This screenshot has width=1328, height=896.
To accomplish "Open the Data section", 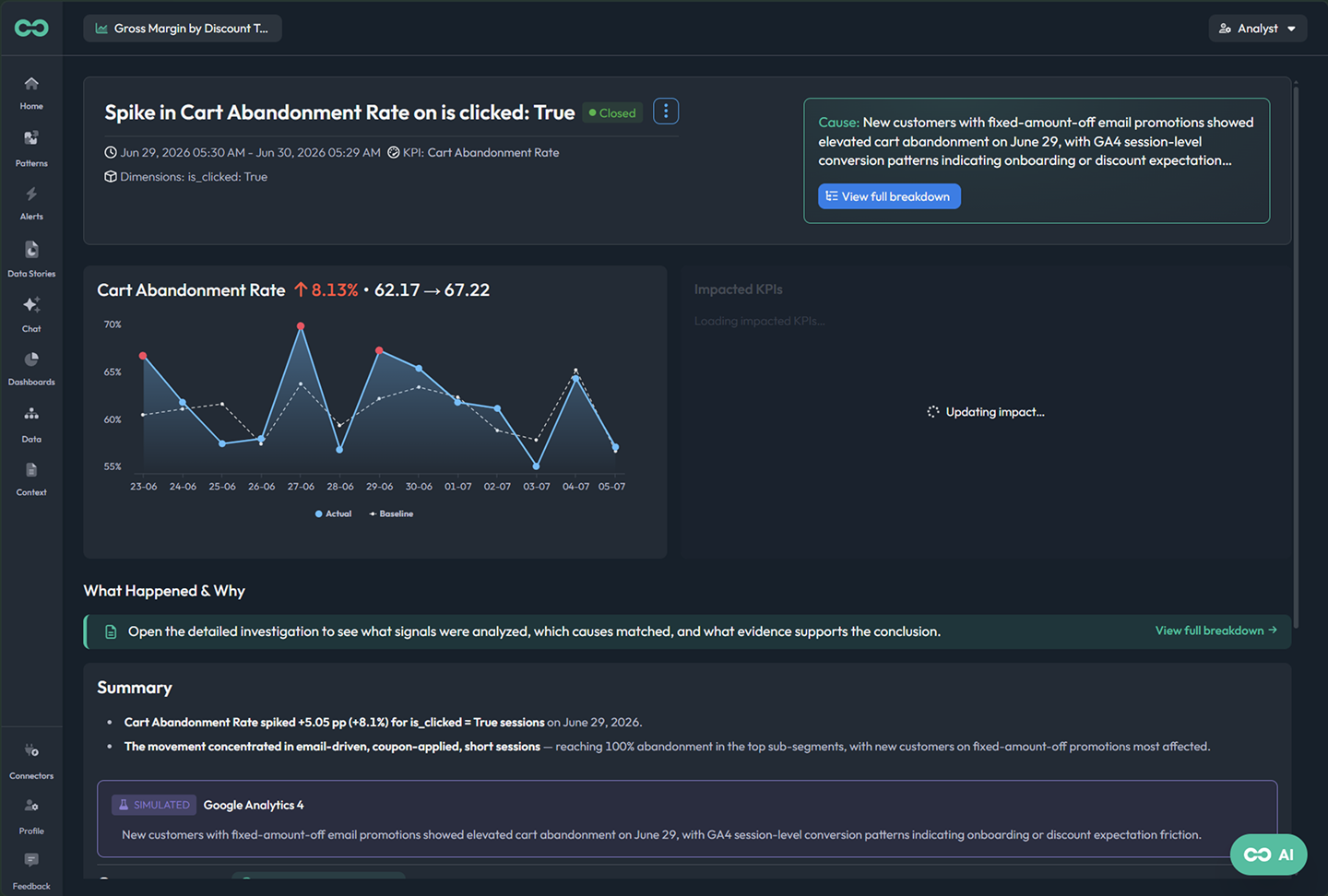I will 31,425.
